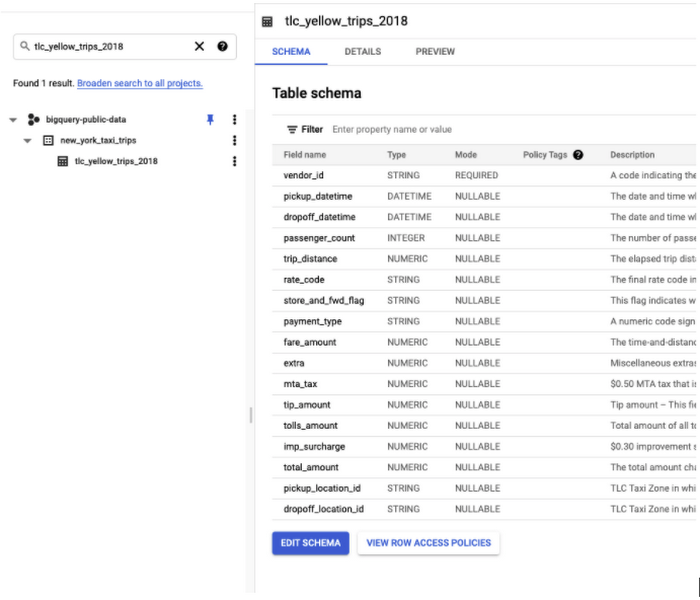Viewport: 700px width, 600px height.
Task: Select the fare_amount field name
Action: click(x=310, y=342)
